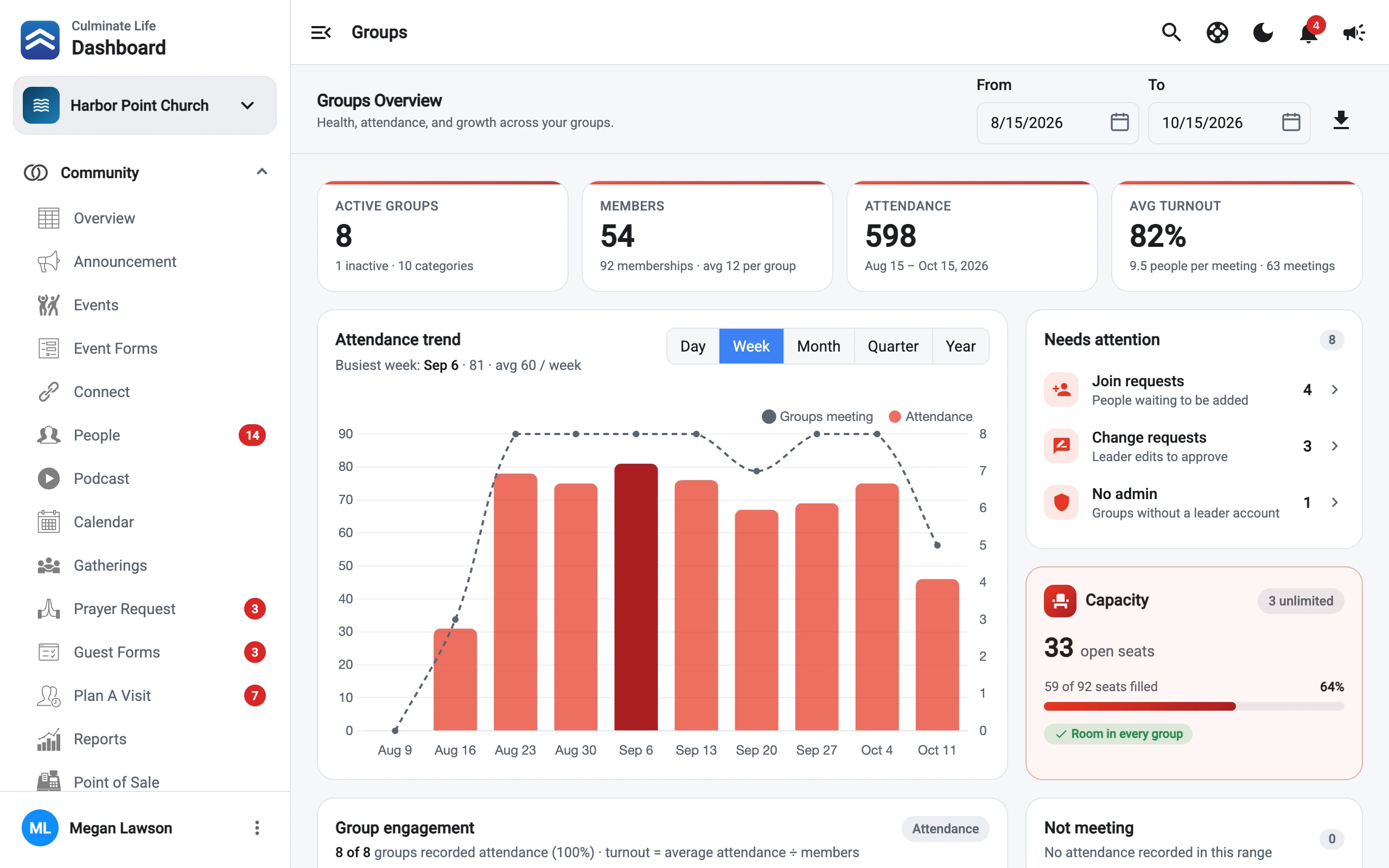Open Guest Forms page
The height and width of the screenshot is (868, 1389).
(x=145, y=652)
